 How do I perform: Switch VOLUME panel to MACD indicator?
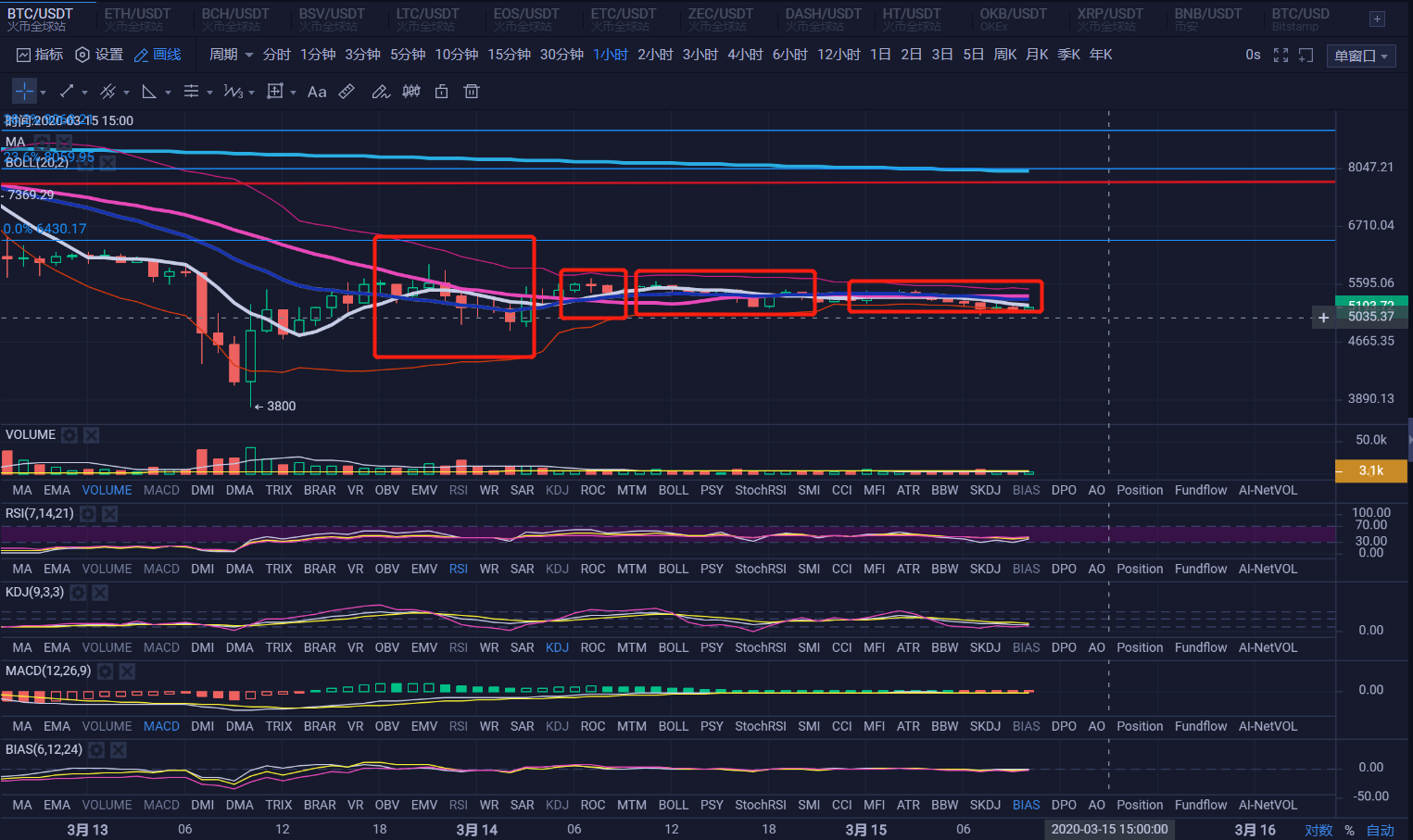point(161,490)
